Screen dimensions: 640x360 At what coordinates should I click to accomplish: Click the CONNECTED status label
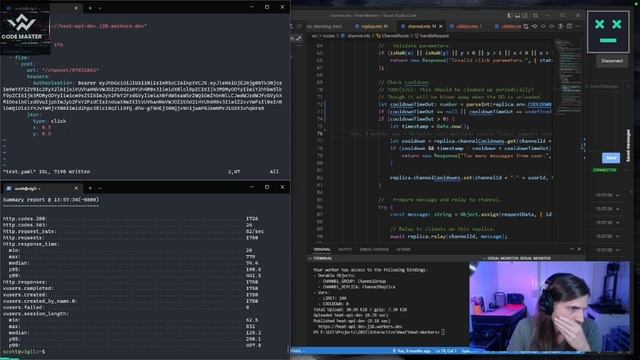click(604, 170)
